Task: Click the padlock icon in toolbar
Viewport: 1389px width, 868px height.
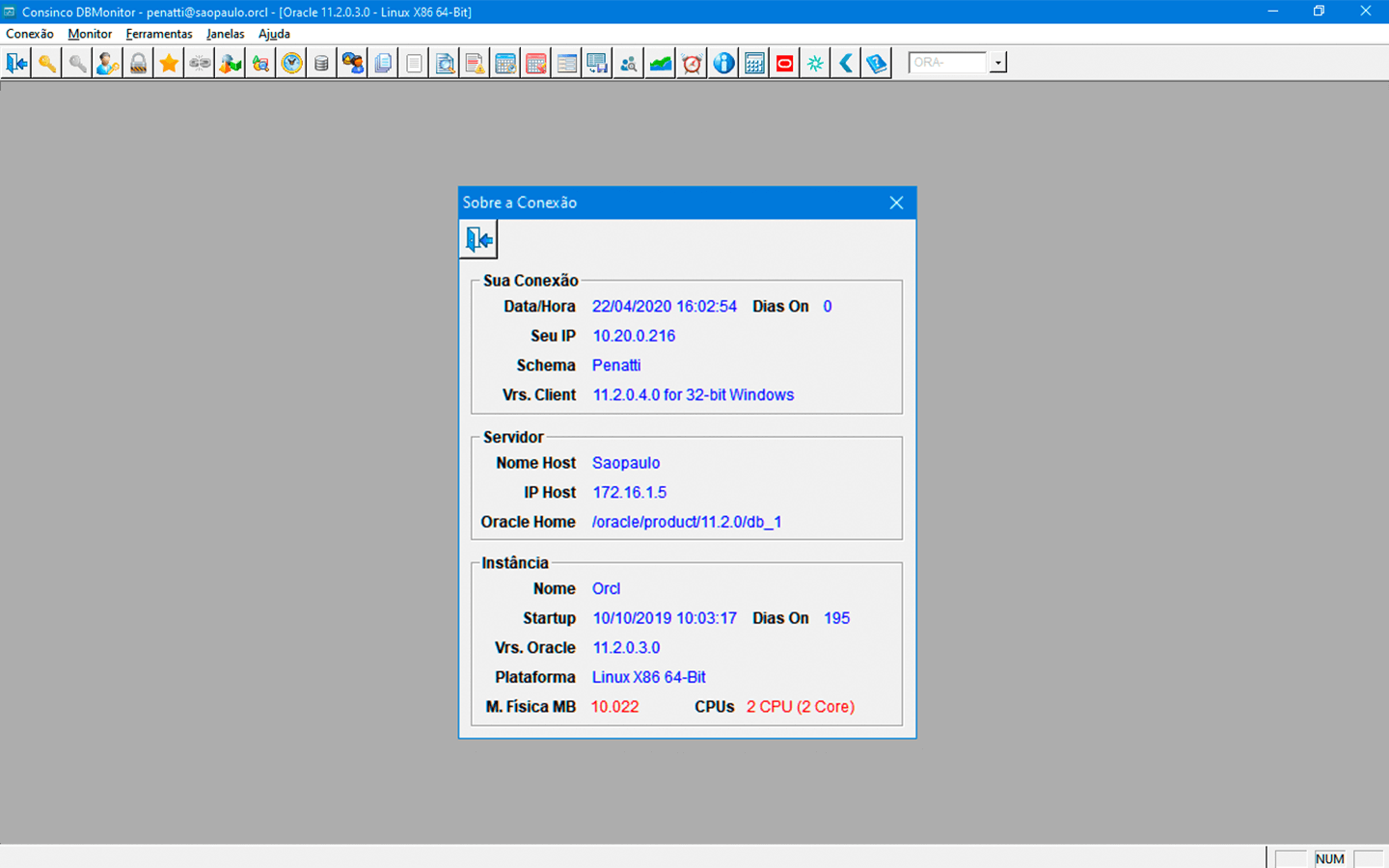Action: click(x=139, y=64)
